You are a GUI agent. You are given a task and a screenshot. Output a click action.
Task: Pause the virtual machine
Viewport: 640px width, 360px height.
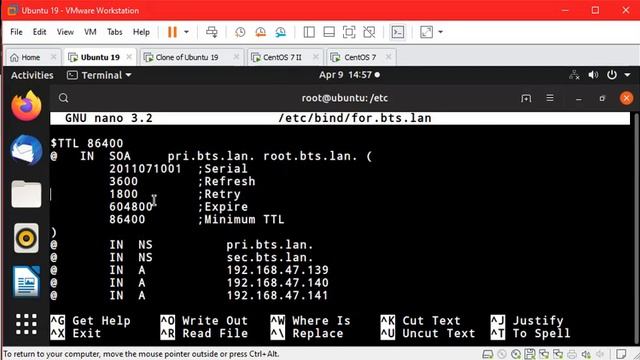click(x=172, y=32)
